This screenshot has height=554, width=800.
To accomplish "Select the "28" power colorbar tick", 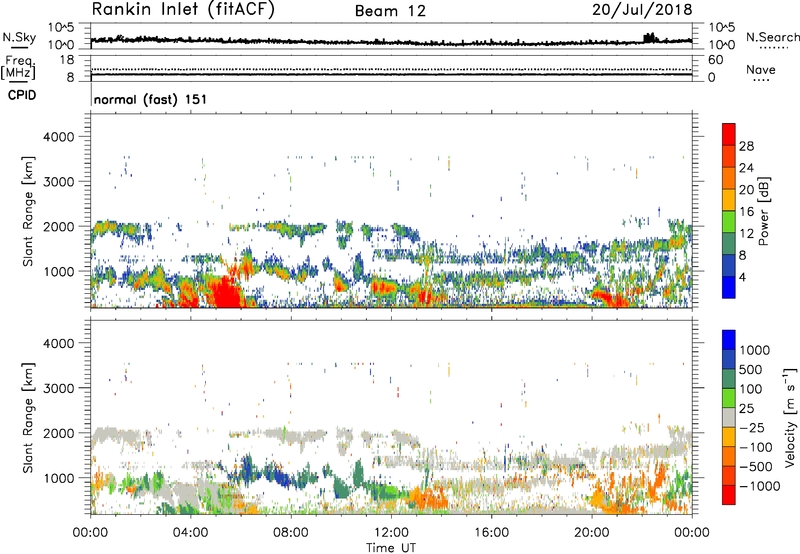I will point(746,146).
